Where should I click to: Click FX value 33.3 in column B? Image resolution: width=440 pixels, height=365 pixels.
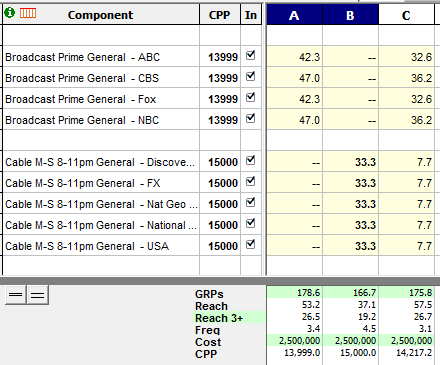[x=350, y=183]
